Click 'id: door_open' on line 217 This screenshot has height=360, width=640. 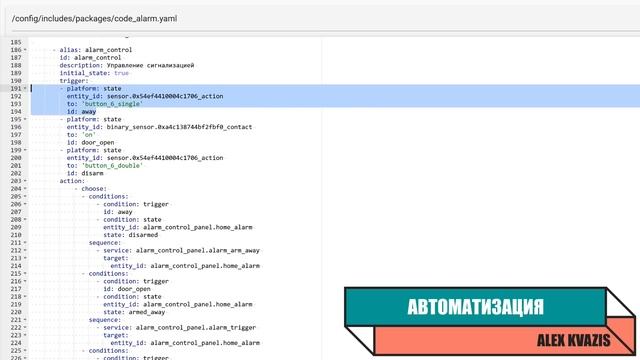click(127, 289)
